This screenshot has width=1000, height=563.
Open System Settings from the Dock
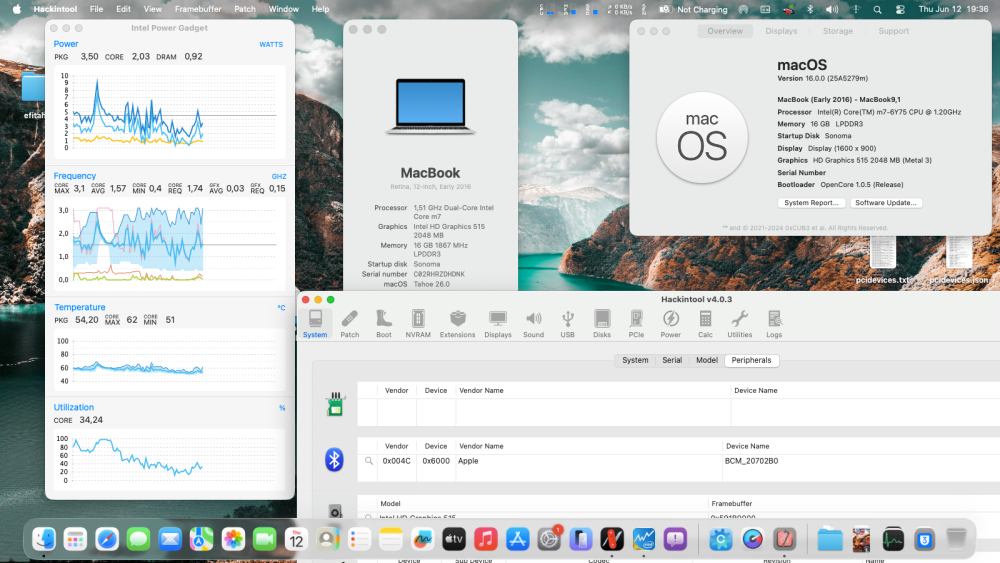[x=549, y=539]
